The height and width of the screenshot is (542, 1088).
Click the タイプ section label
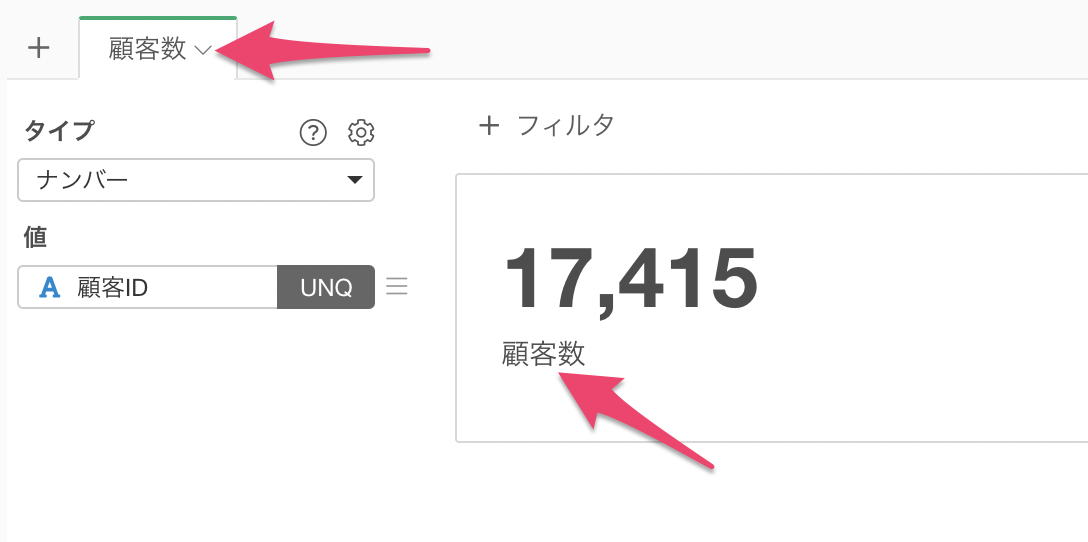coord(59,130)
